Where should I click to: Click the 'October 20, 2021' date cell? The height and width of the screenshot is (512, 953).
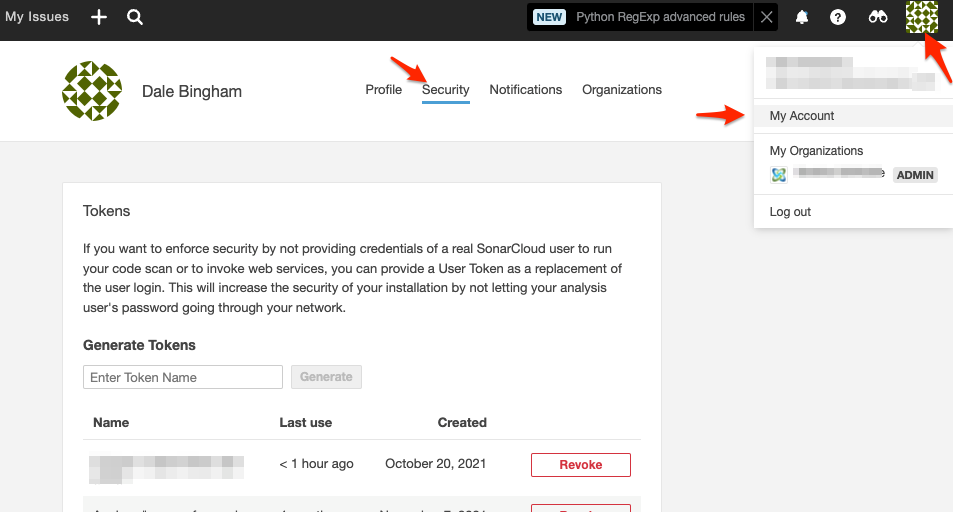click(x=436, y=464)
